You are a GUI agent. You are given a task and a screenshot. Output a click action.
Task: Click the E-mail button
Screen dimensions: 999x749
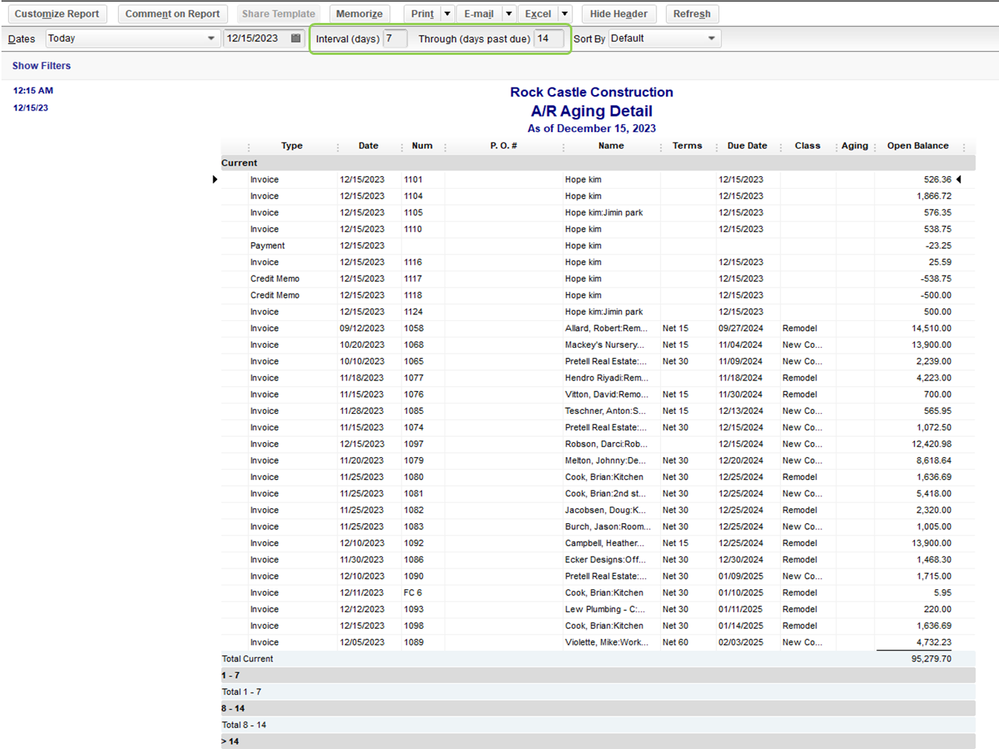pos(478,13)
